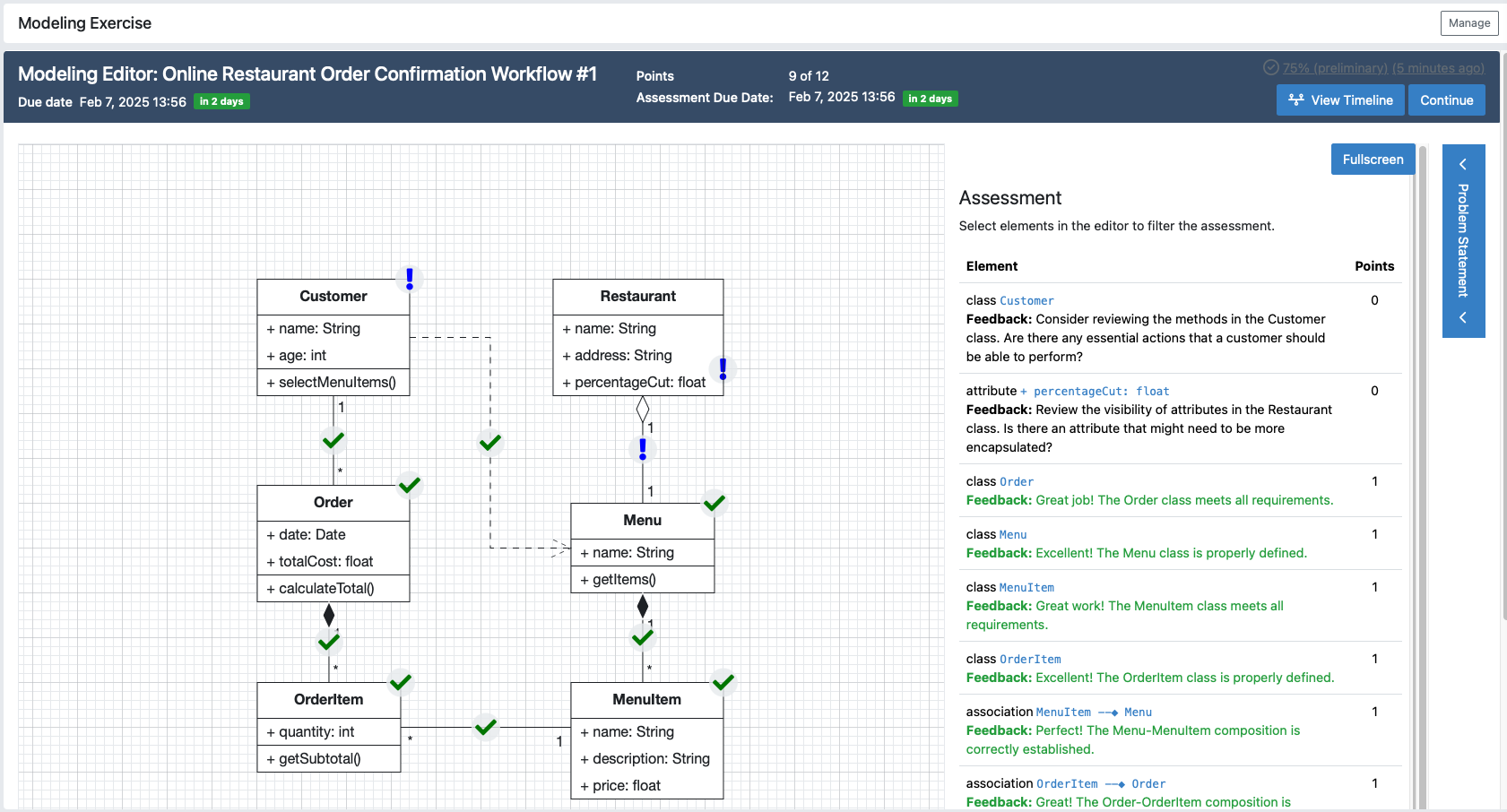
Task: Click the green checkmark on the Customer-Order association
Action: 333,440
